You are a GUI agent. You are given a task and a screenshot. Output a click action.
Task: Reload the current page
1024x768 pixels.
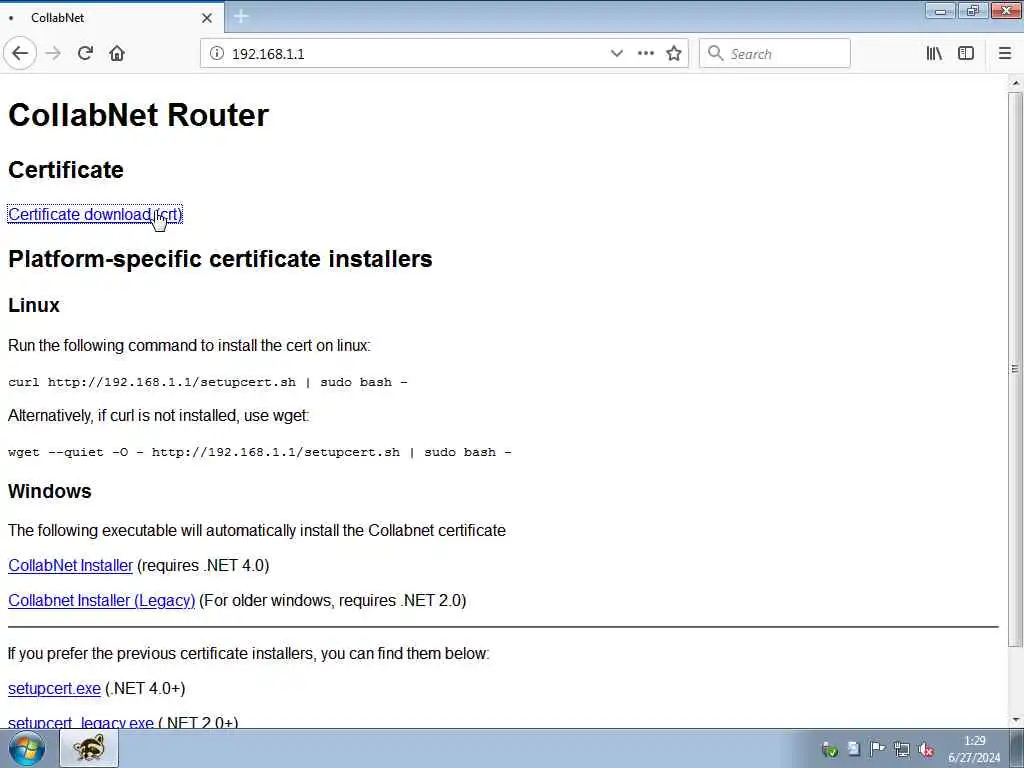point(85,54)
